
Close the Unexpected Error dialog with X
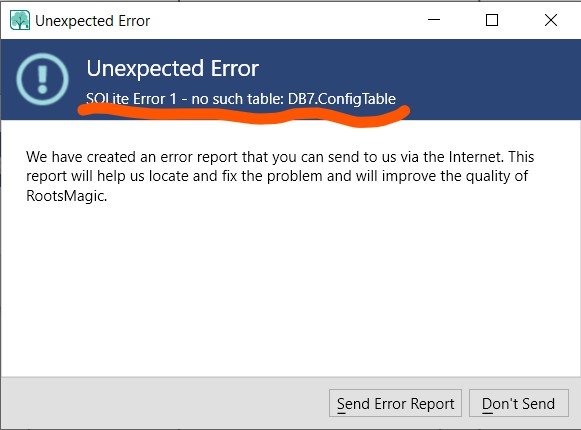[551, 20]
